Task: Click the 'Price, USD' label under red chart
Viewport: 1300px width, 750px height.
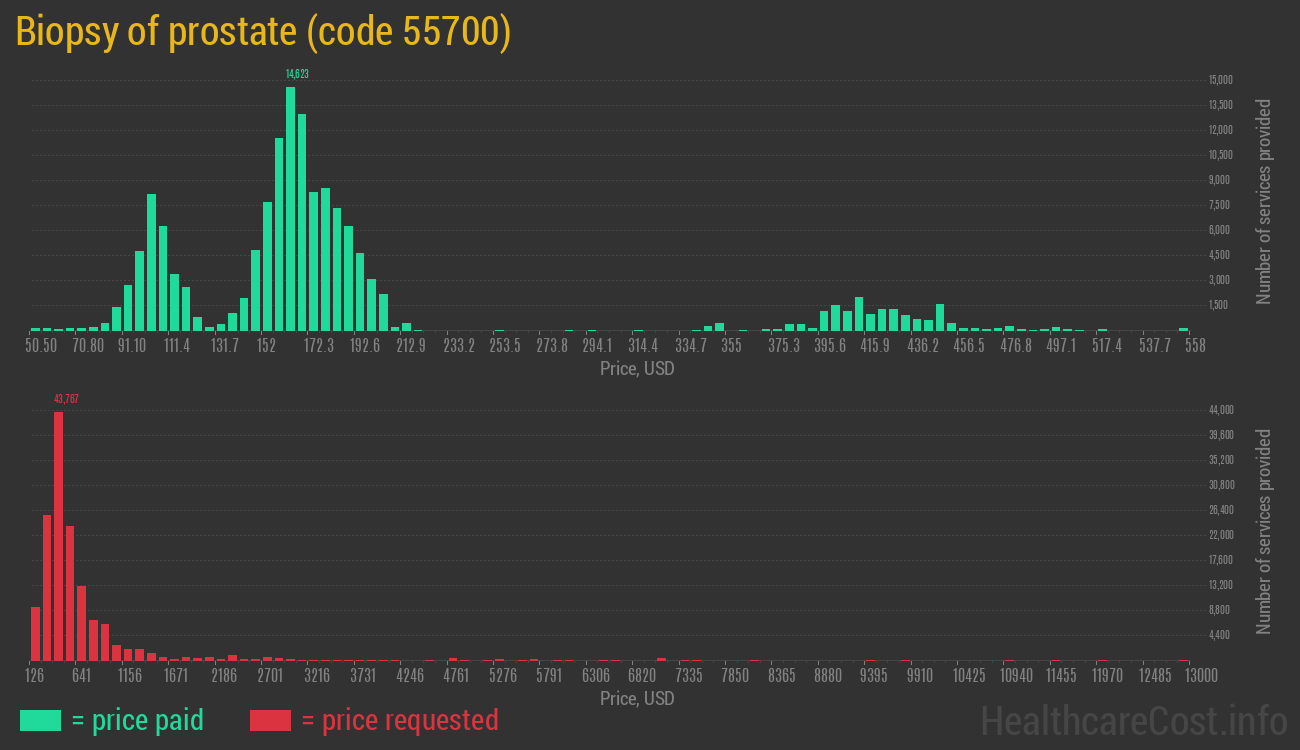Action: click(x=637, y=698)
